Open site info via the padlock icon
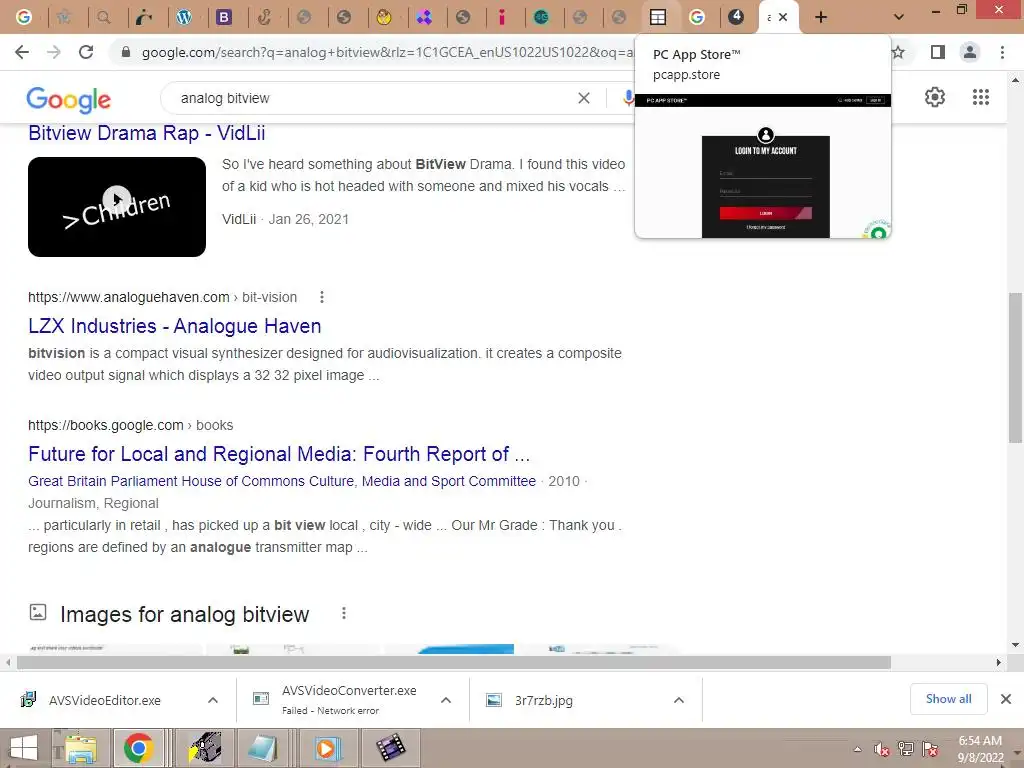 point(126,52)
